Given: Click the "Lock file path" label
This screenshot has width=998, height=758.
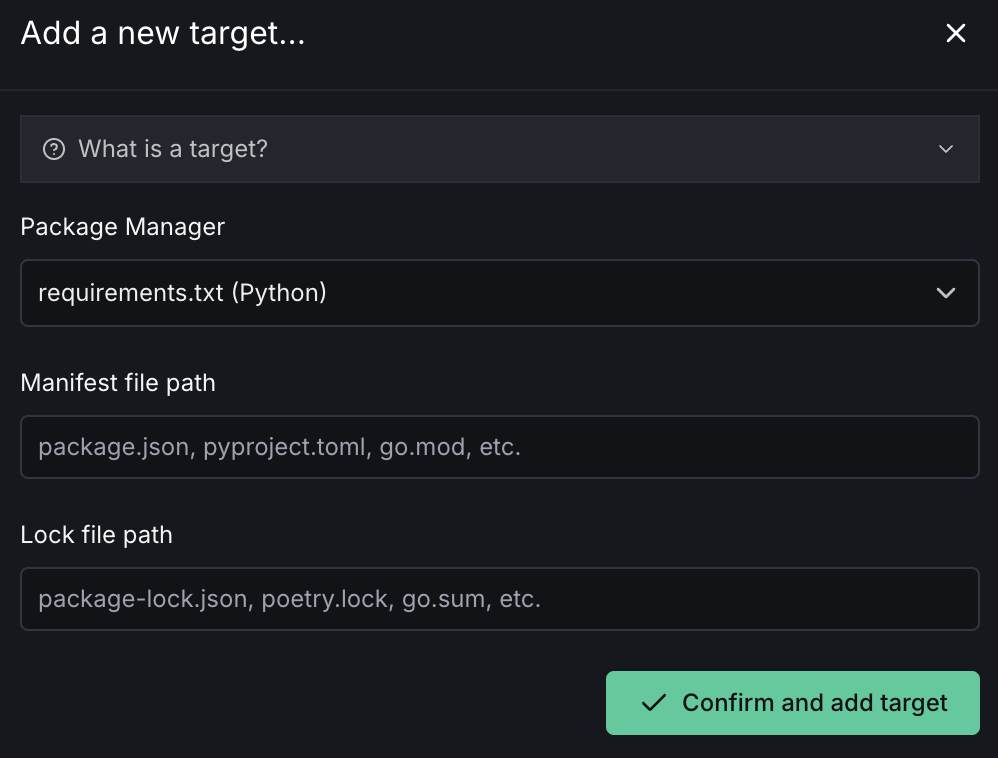Looking at the screenshot, I should tap(96, 535).
